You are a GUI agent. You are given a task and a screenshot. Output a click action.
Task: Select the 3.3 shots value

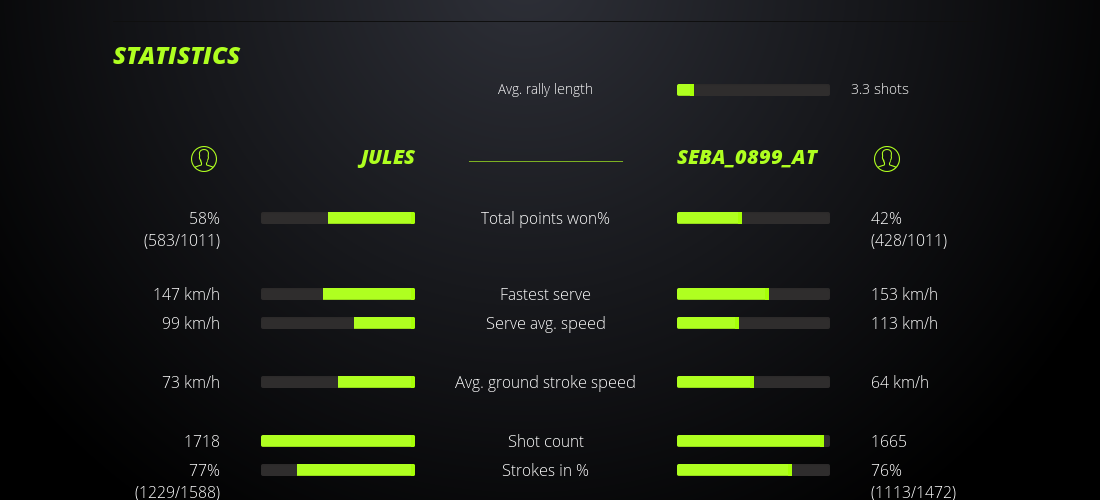click(x=880, y=89)
